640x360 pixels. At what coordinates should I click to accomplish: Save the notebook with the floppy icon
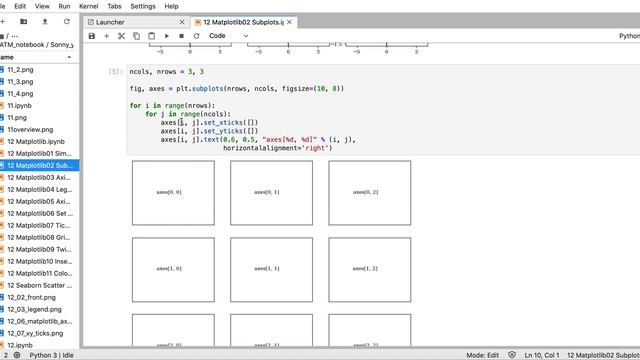click(92, 36)
